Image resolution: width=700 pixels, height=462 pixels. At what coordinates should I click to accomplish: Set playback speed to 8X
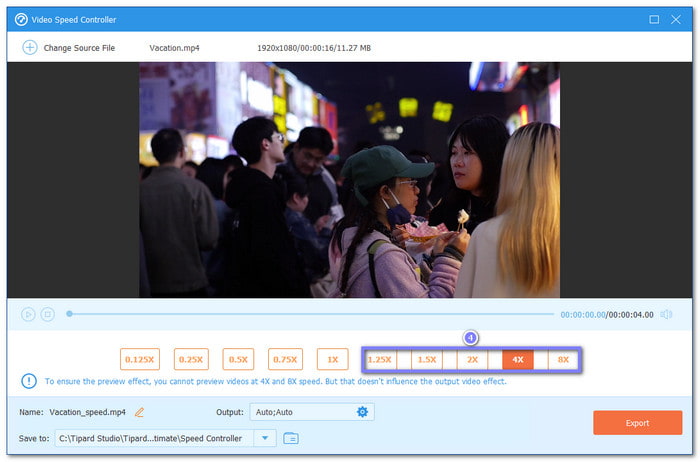click(563, 359)
